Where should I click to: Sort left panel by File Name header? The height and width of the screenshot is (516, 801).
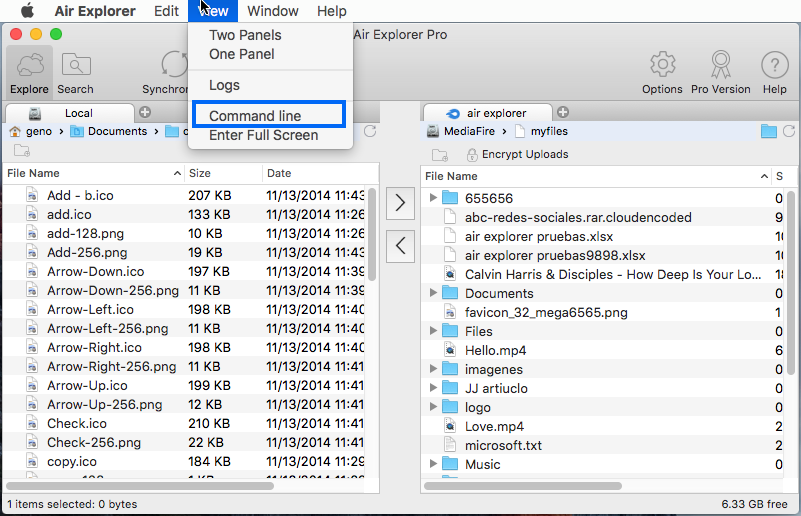pos(94,174)
